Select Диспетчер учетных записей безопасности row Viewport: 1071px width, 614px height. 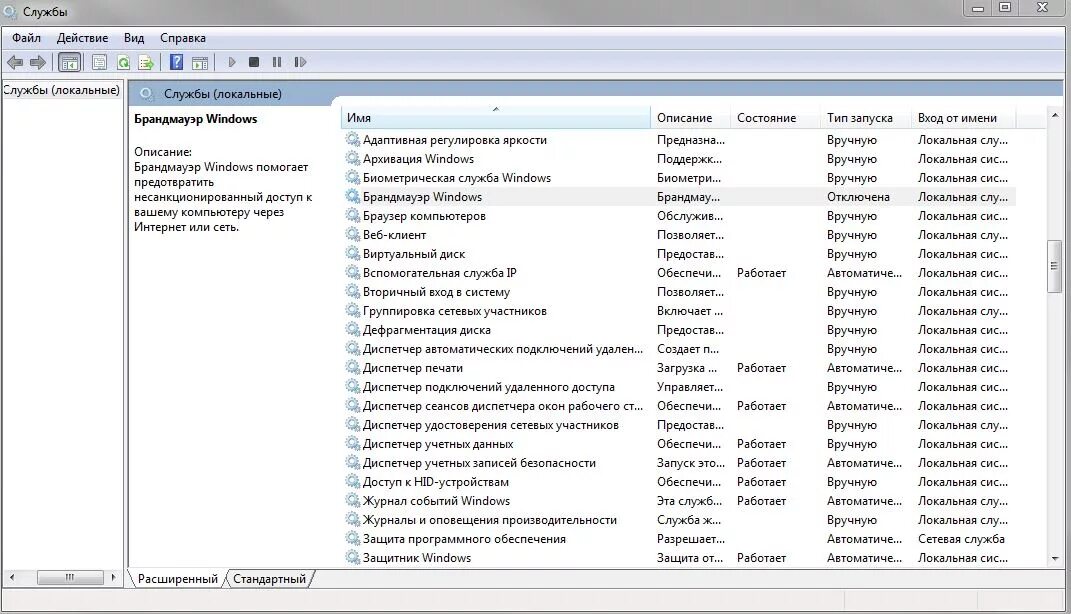(x=680, y=462)
